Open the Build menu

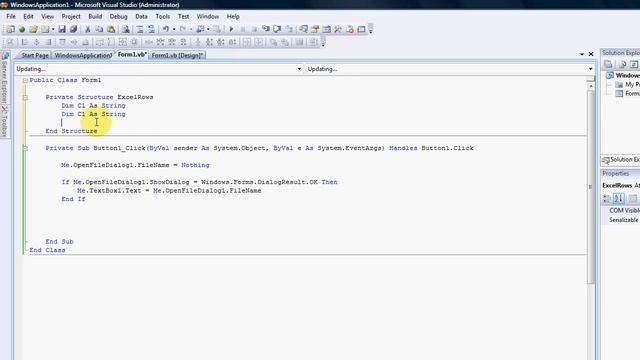point(95,16)
